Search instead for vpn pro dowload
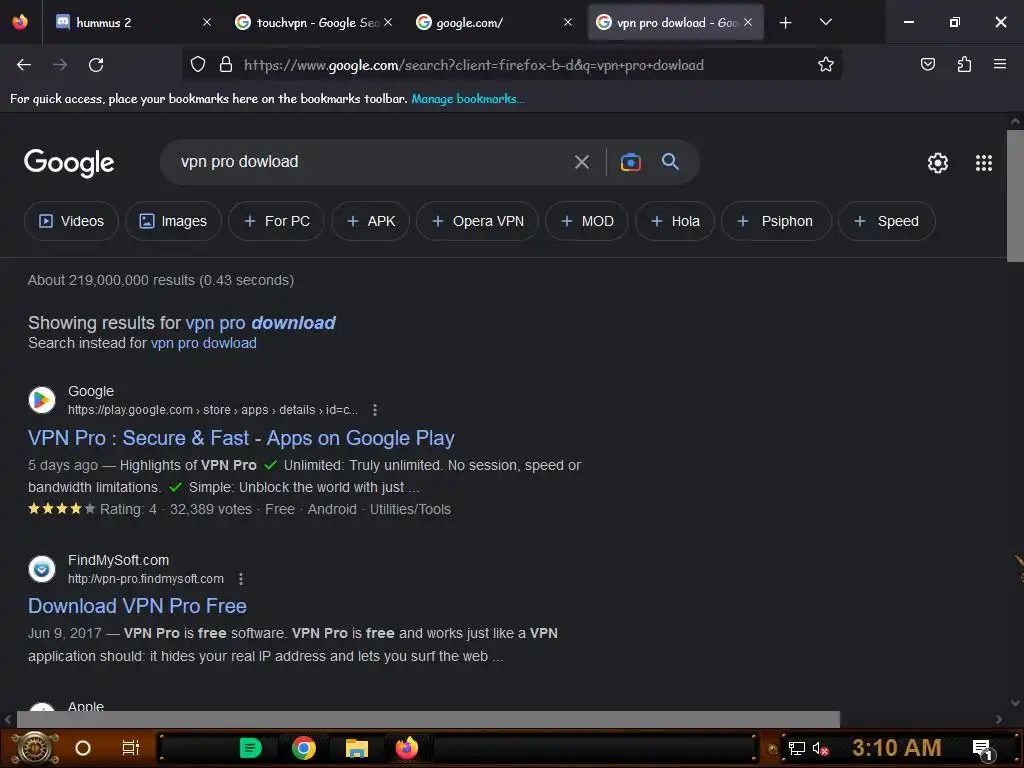This screenshot has width=1024, height=768. [x=204, y=343]
